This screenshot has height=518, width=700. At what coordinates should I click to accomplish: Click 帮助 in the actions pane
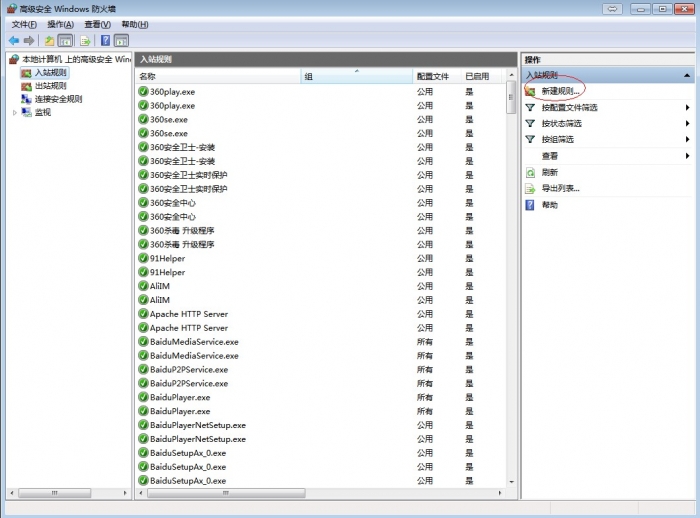550,205
